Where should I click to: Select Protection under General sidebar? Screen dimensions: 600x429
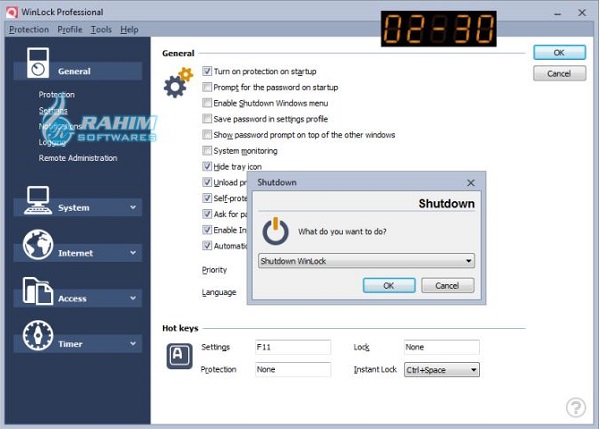pyautogui.click(x=57, y=95)
